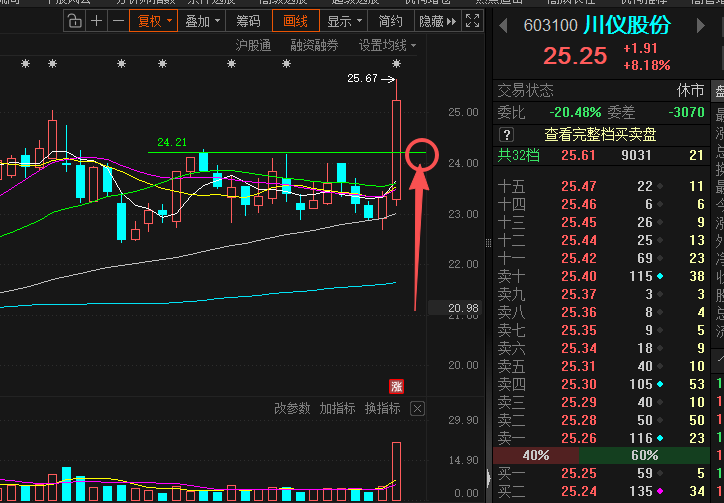724x503 pixels.
Task: Open the 显示 dropdown
Action: pyautogui.click(x=344, y=21)
